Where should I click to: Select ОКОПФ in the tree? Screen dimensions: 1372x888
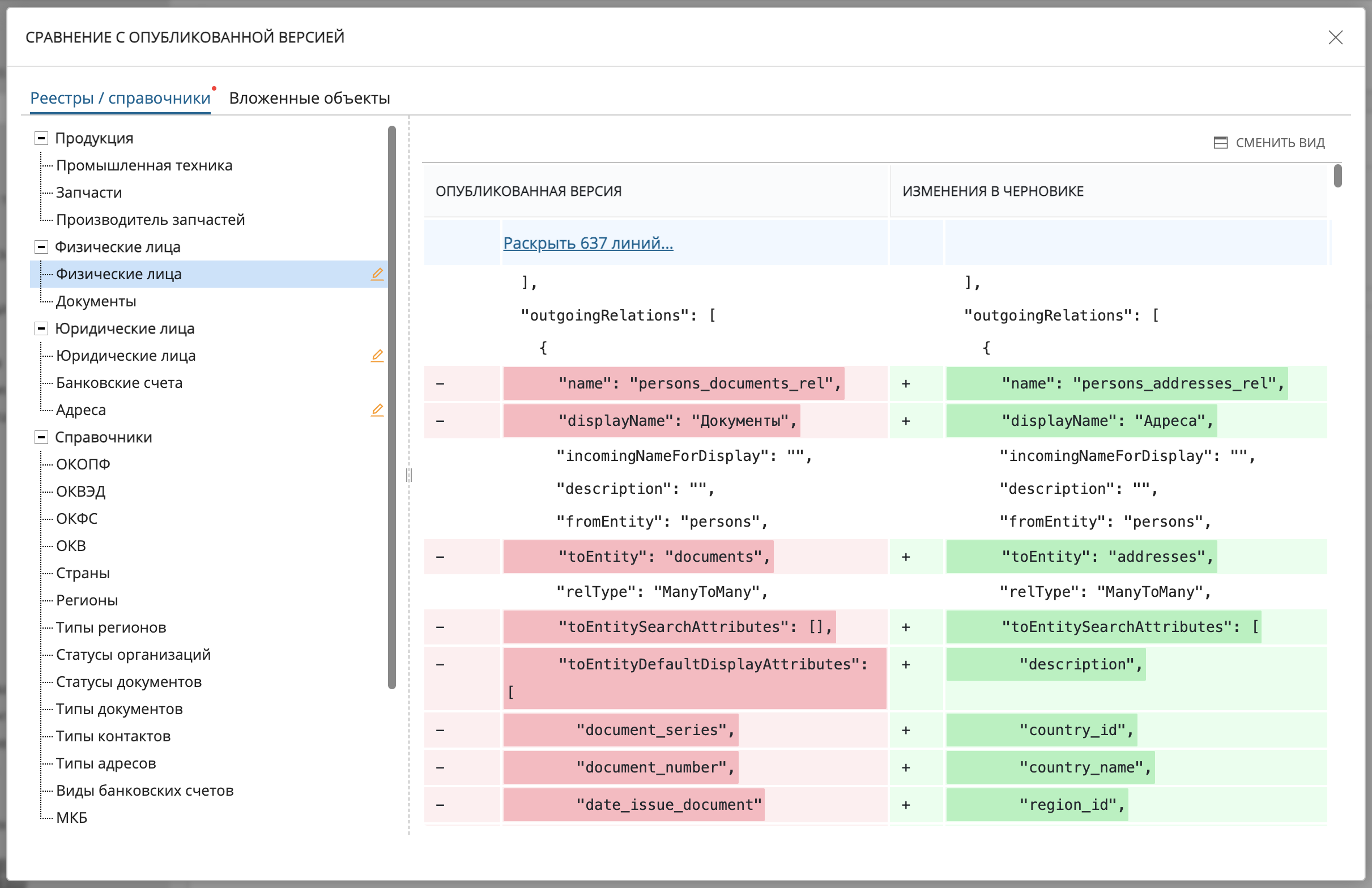(x=83, y=464)
